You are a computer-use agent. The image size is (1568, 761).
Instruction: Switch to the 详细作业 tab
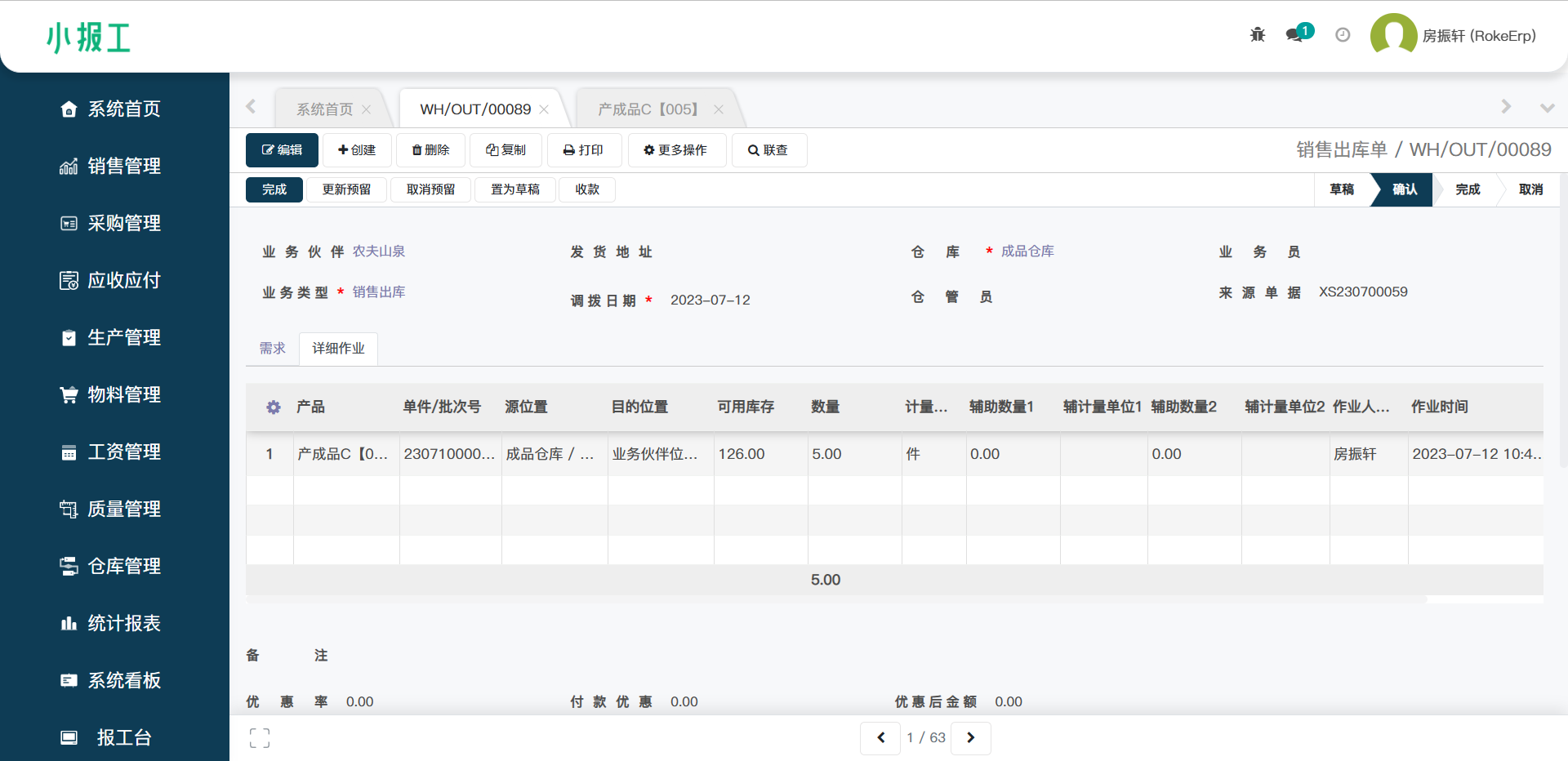[337, 348]
